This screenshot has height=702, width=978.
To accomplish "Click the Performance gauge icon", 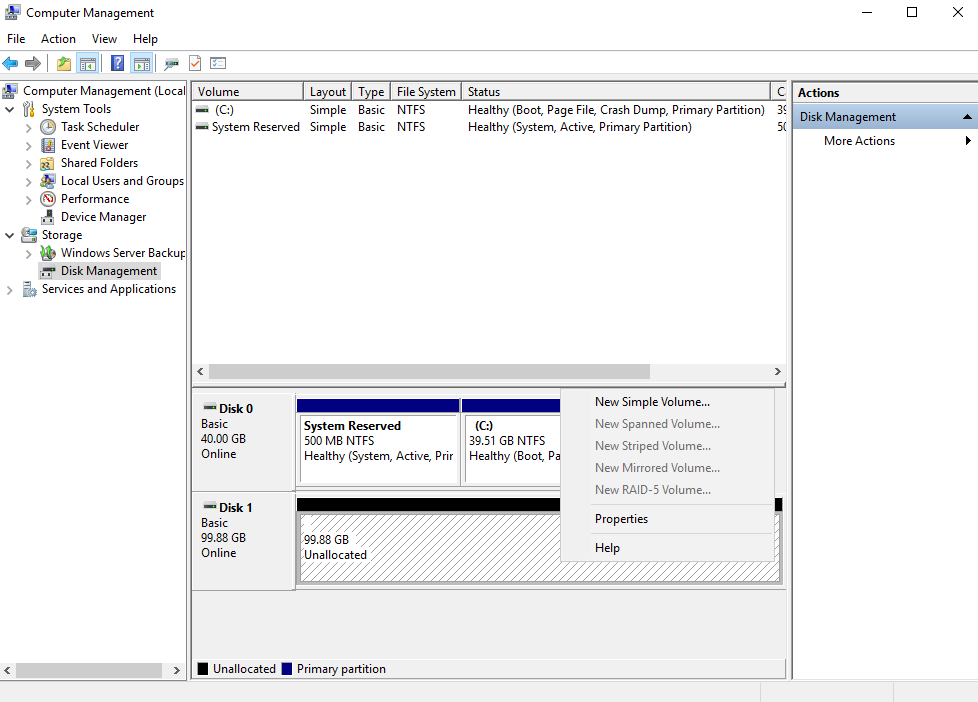I will click(48, 199).
